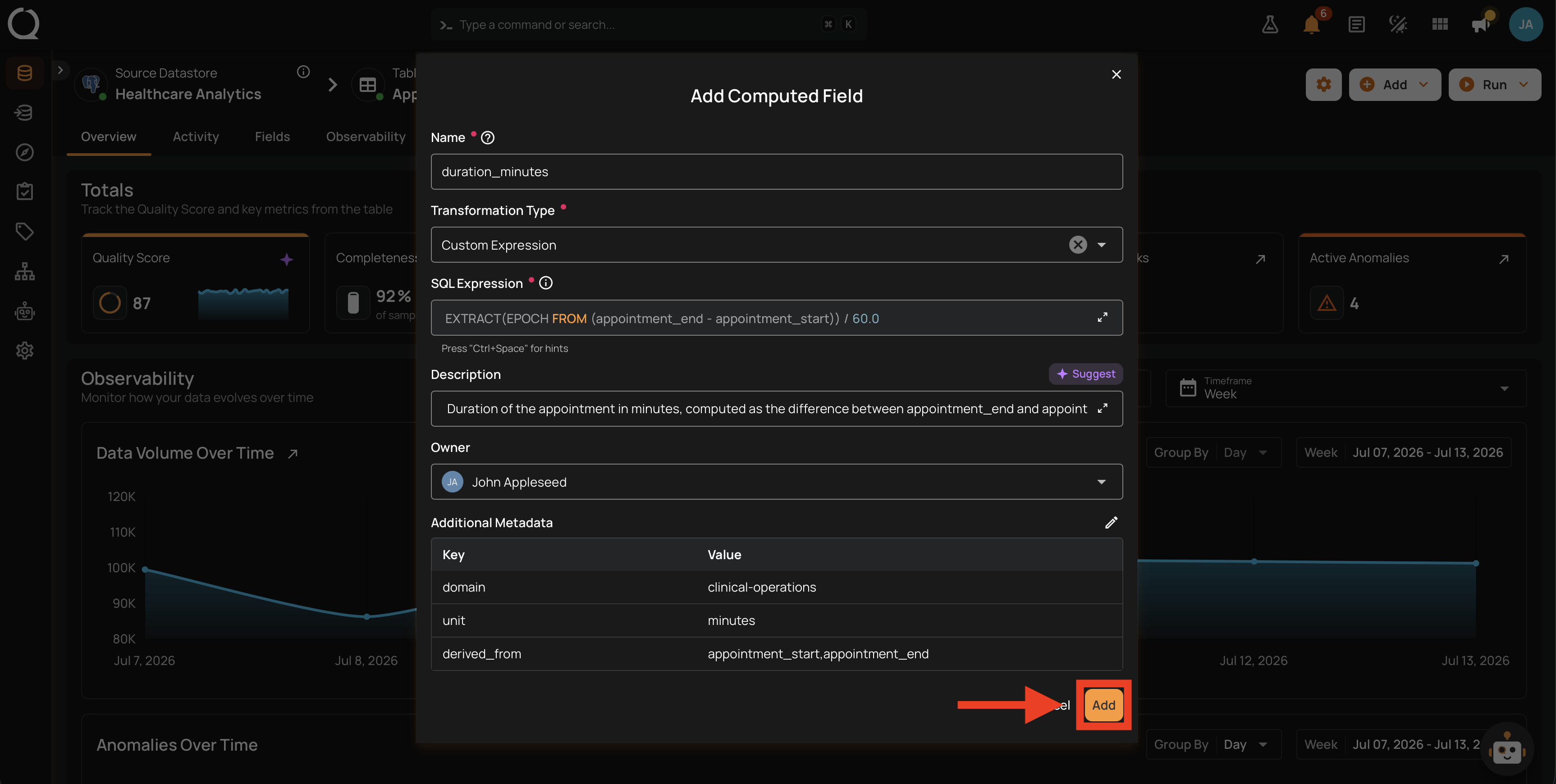Viewport: 1556px width, 784px height.
Task: Switch to the Fields tab
Action: pyautogui.click(x=272, y=137)
